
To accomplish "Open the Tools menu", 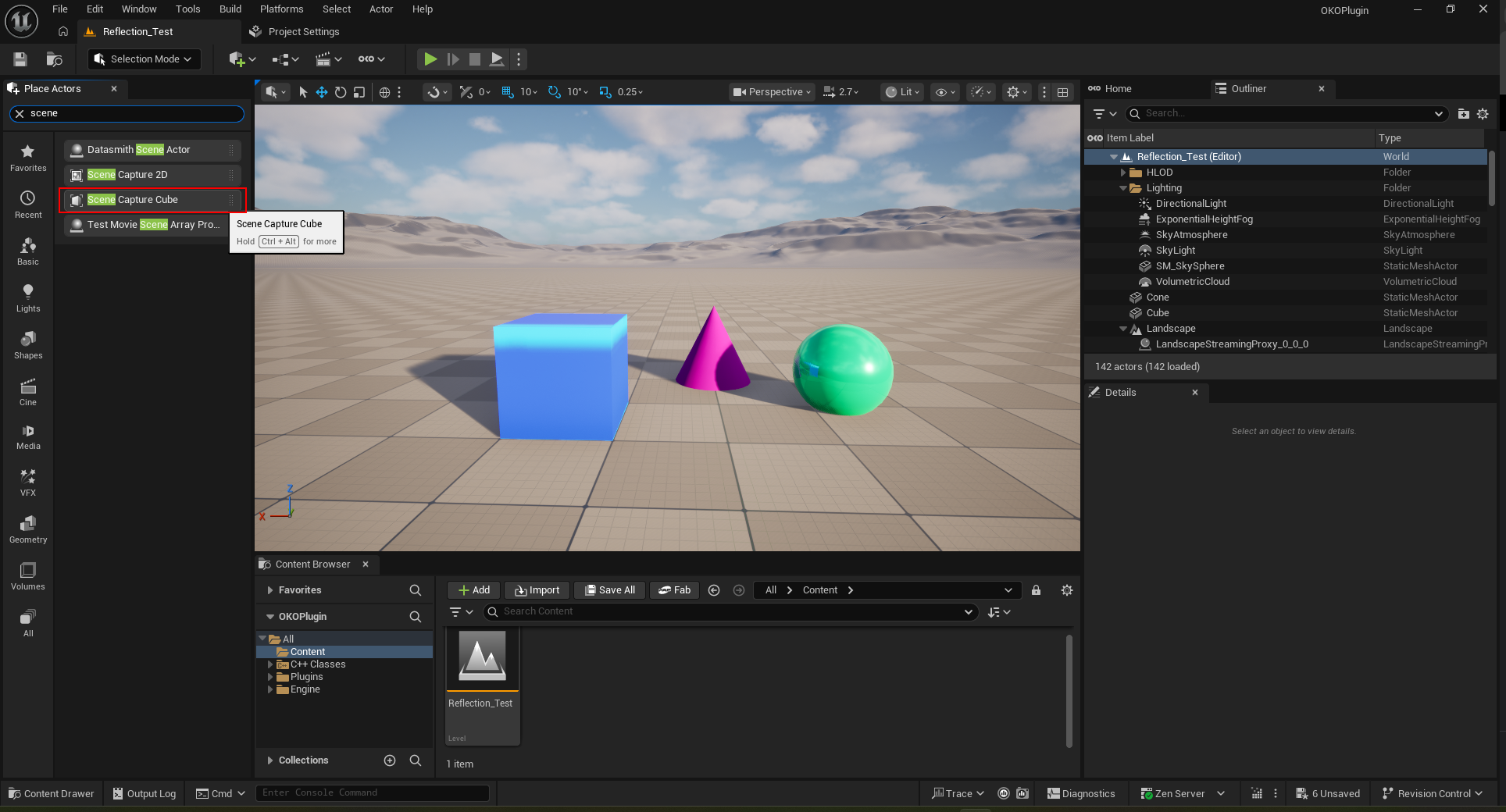I will [187, 9].
